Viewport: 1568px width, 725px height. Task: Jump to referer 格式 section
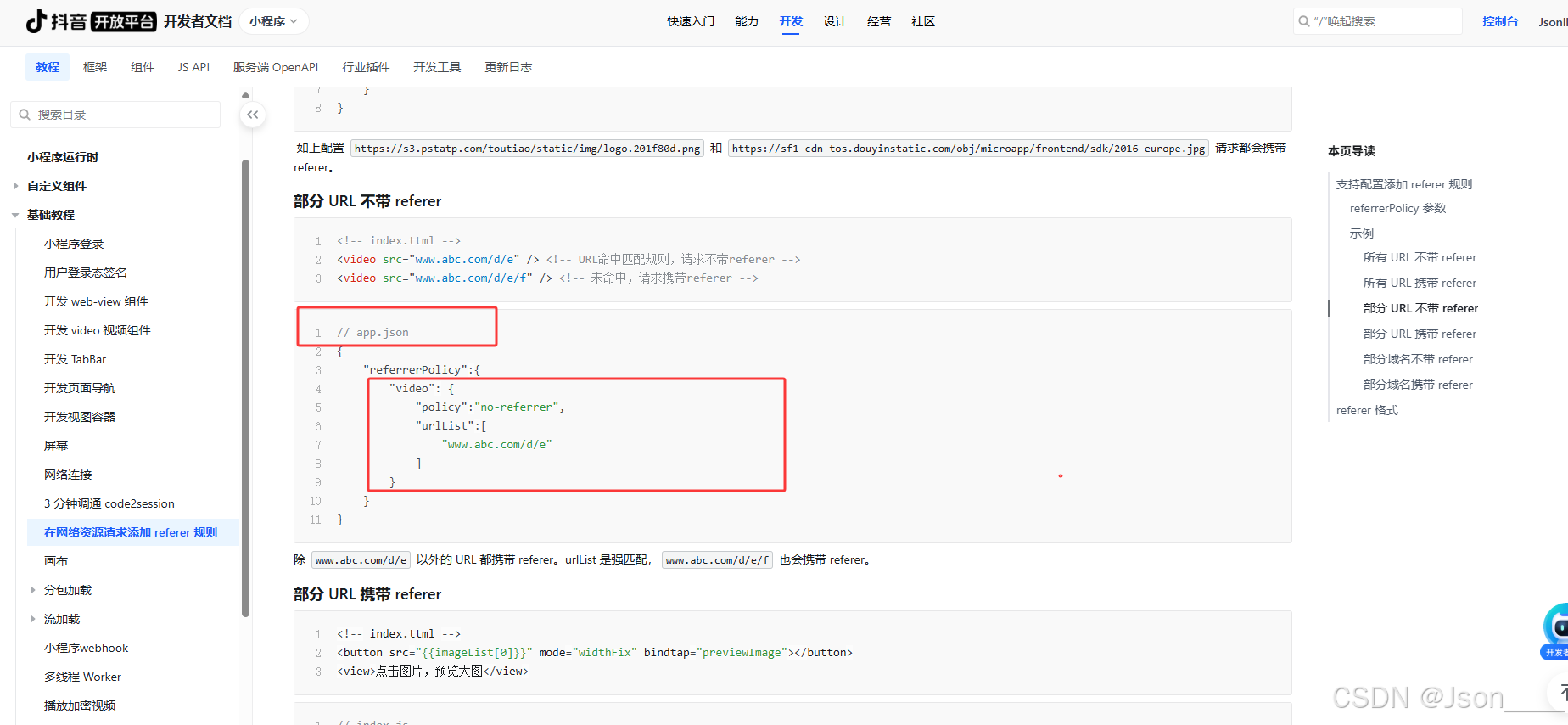pyautogui.click(x=1367, y=410)
